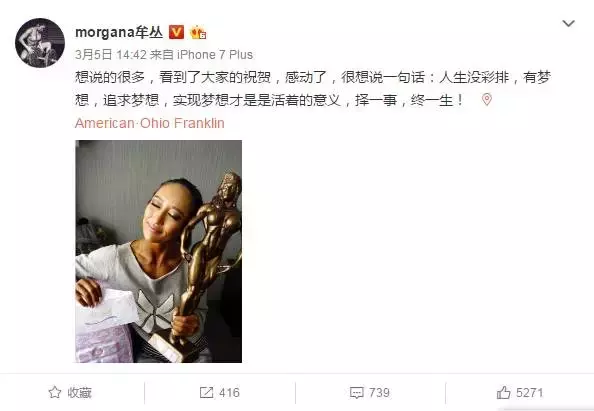This screenshot has height=411, width=594.
Task: Open the 739 comments count
Action: pyautogui.click(x=379, y=393)
